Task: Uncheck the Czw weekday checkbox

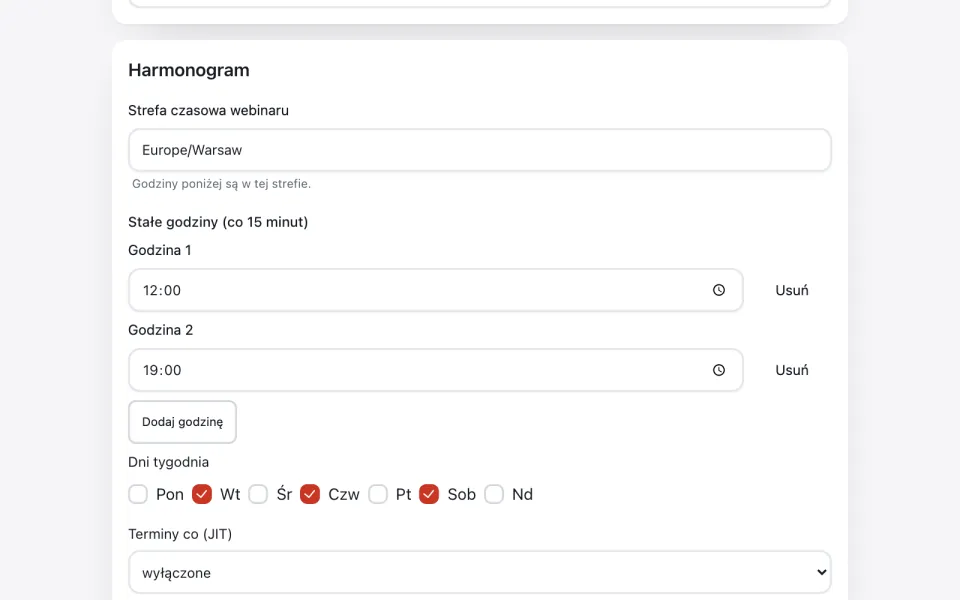Action: pos(310,494)
